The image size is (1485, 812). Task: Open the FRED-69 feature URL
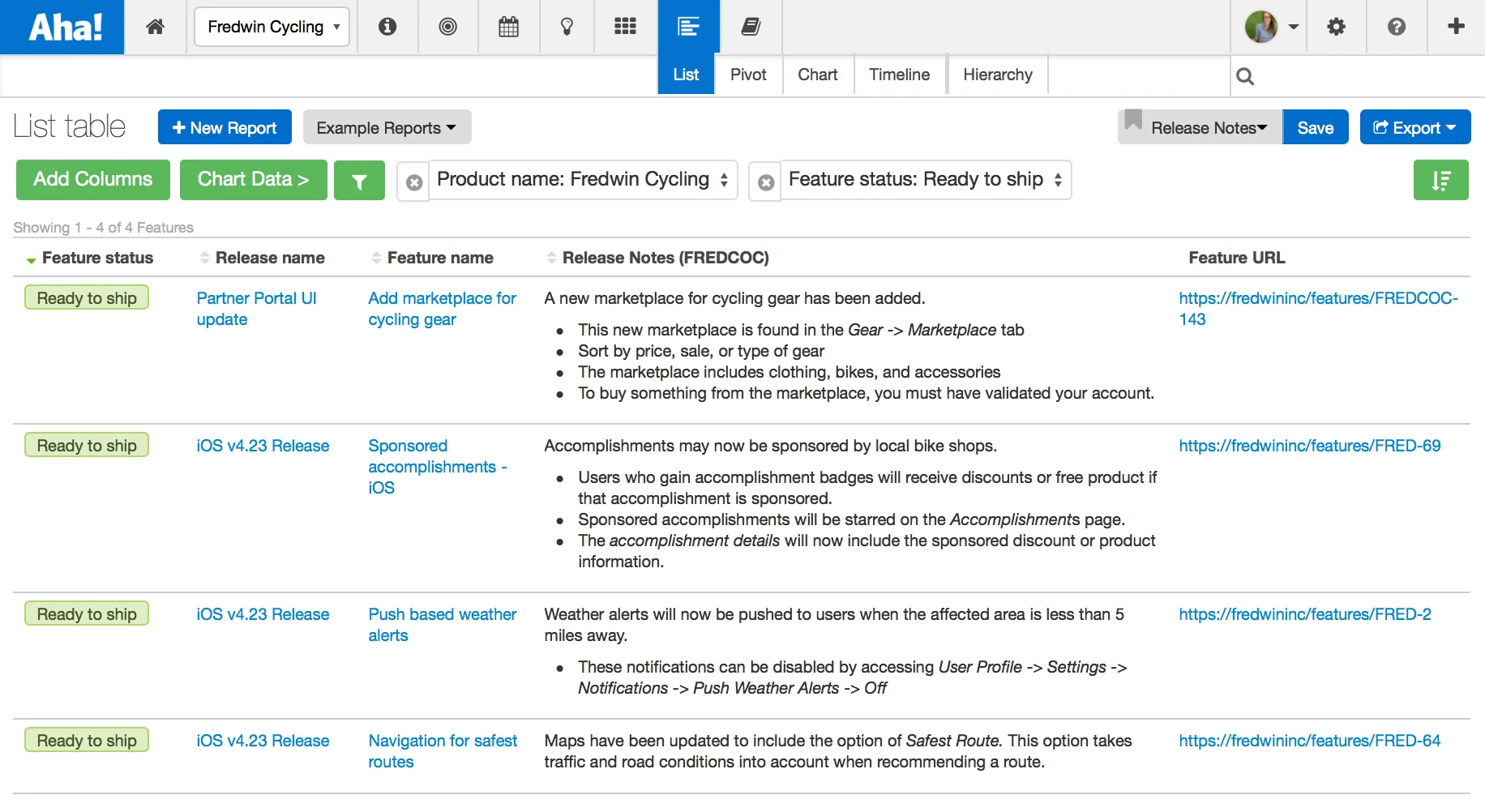[1310, 446]
